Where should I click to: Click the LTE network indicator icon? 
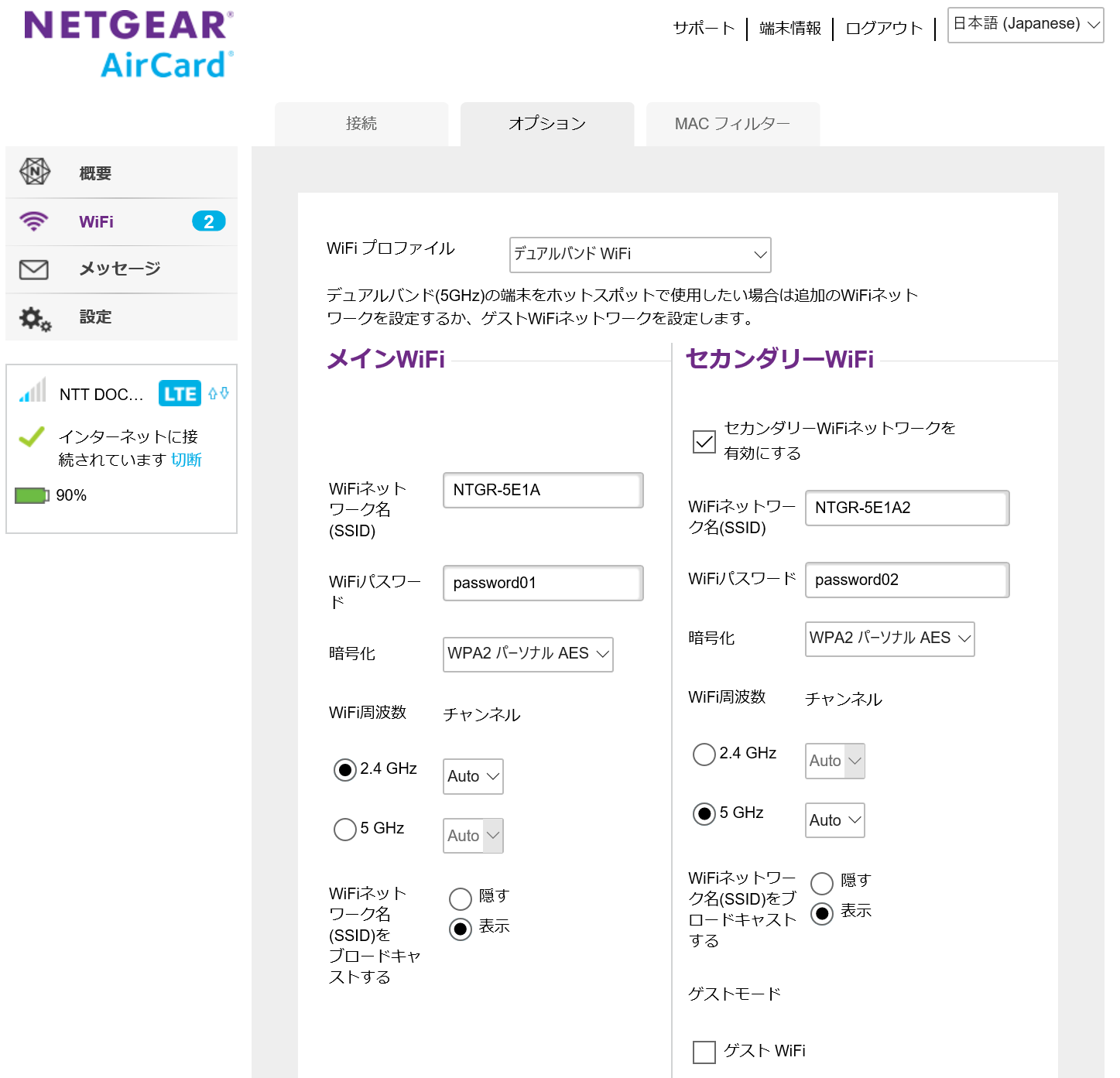180,394
